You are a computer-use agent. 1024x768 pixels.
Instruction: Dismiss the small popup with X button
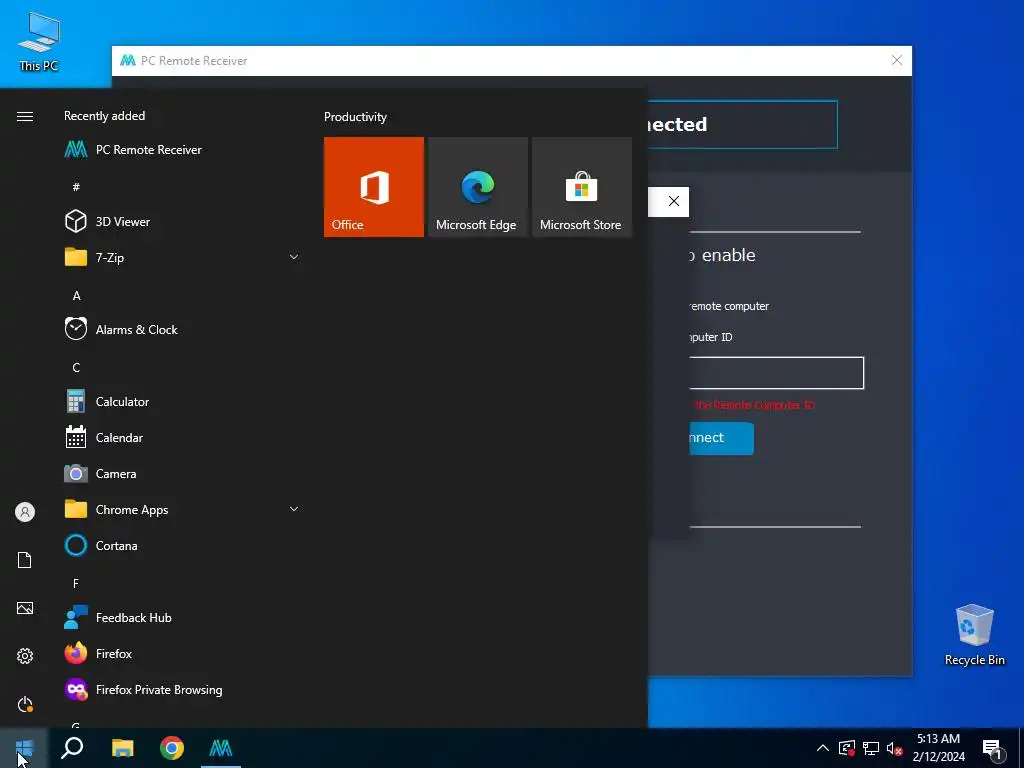coord(674,201)
